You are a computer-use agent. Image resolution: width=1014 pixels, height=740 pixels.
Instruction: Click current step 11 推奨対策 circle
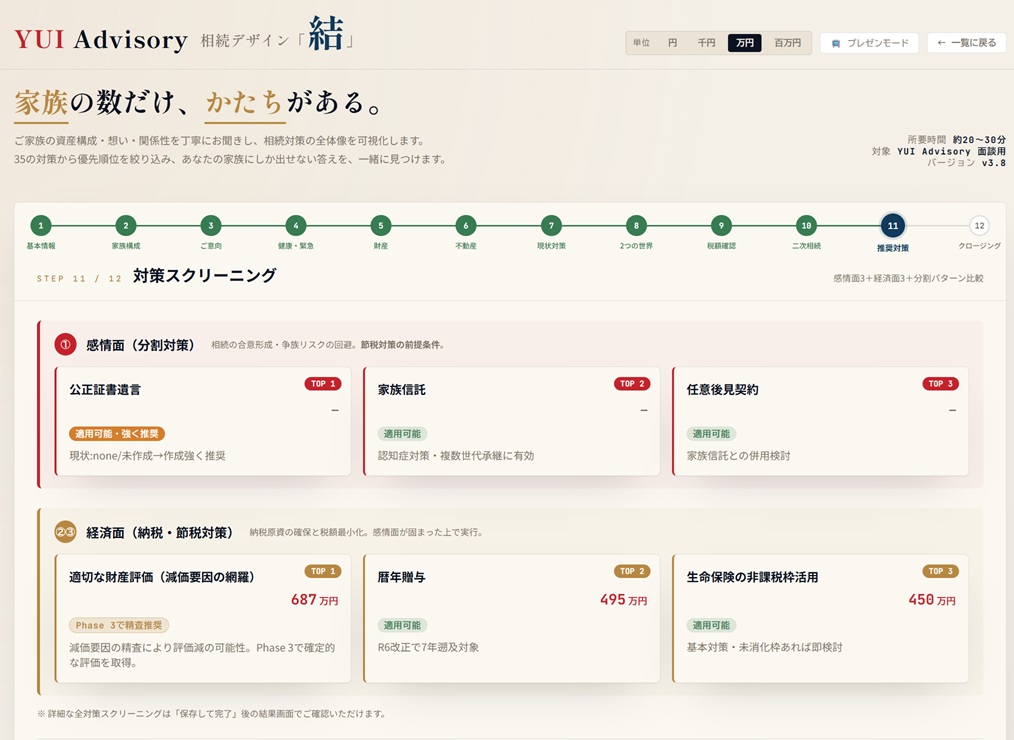(892, 226)
